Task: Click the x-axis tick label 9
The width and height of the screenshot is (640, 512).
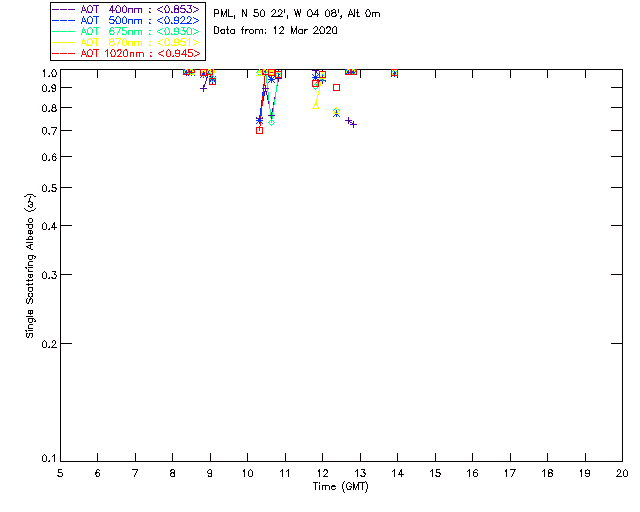Action: [x=210, y=474]
